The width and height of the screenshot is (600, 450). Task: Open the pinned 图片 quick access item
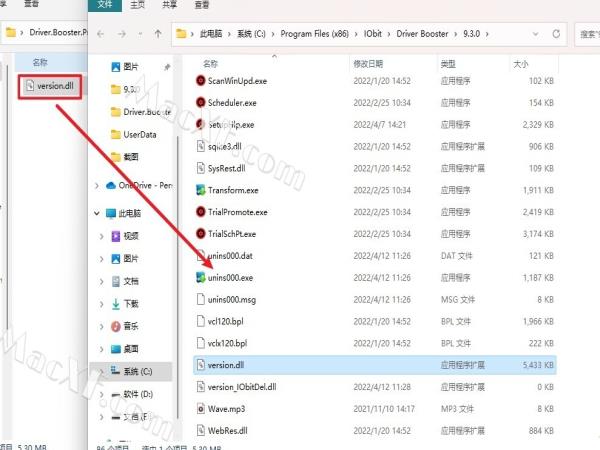pos(130,67)
